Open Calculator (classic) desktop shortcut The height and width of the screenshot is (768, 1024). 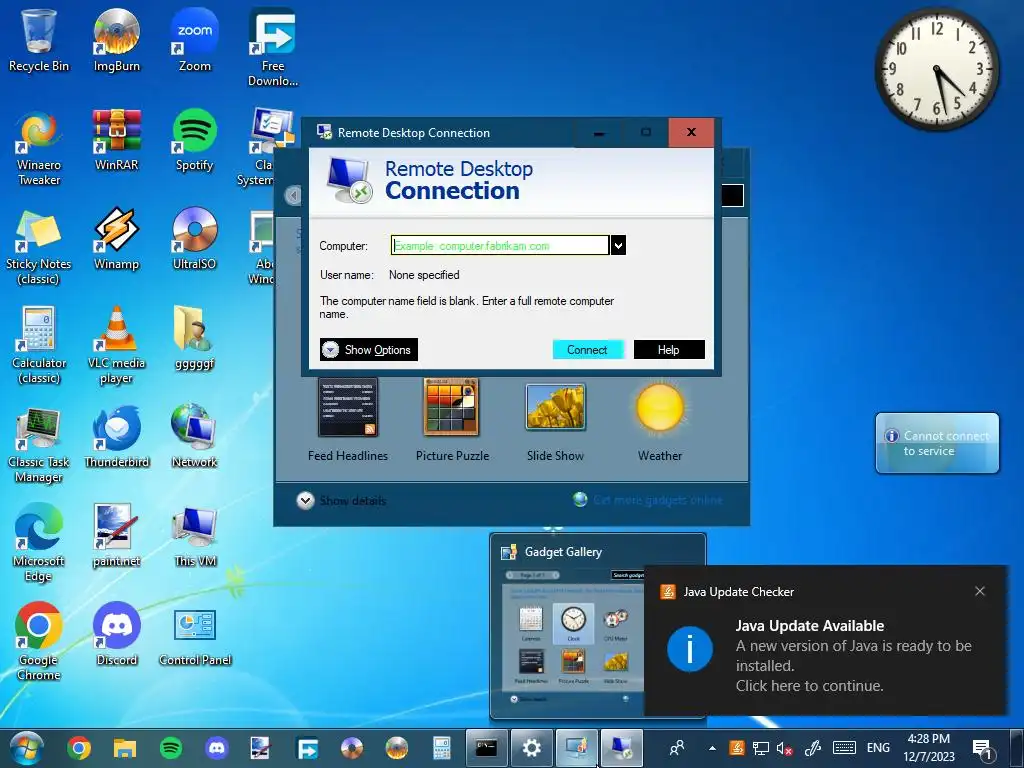click(x=39, y=346)
